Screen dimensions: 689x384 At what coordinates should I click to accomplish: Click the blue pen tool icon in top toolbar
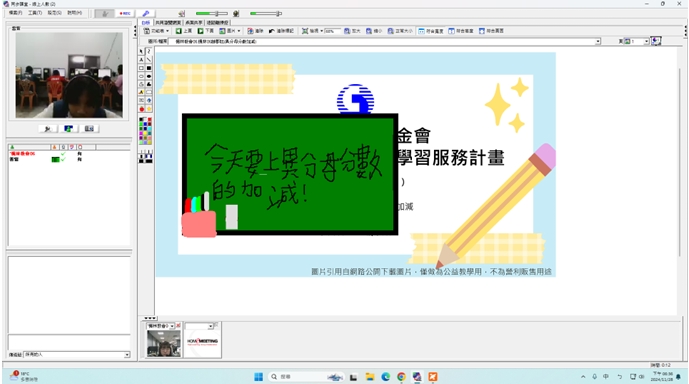146,14
